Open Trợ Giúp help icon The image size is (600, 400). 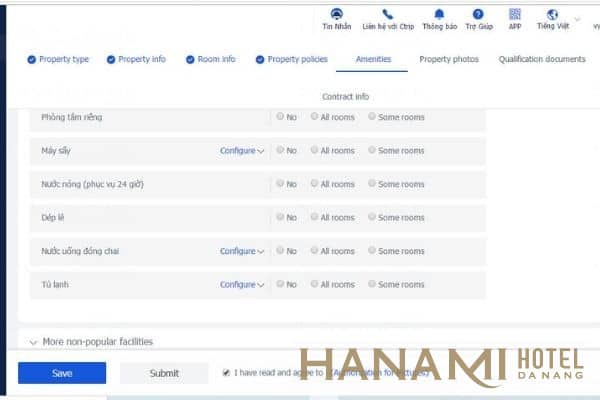pyautogui.click(x=478, y=15)
